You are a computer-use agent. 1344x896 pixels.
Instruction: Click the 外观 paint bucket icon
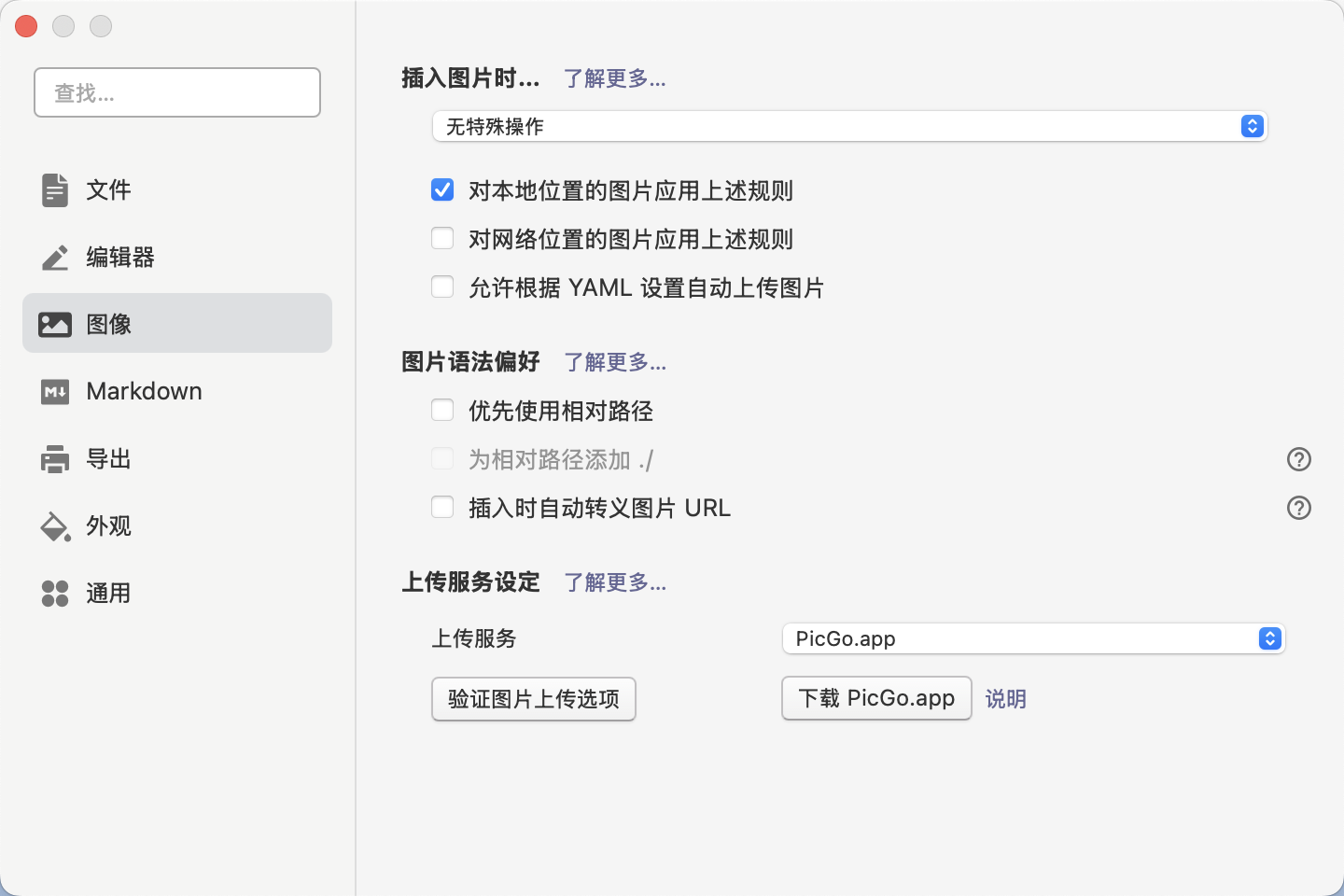(55, 526)
